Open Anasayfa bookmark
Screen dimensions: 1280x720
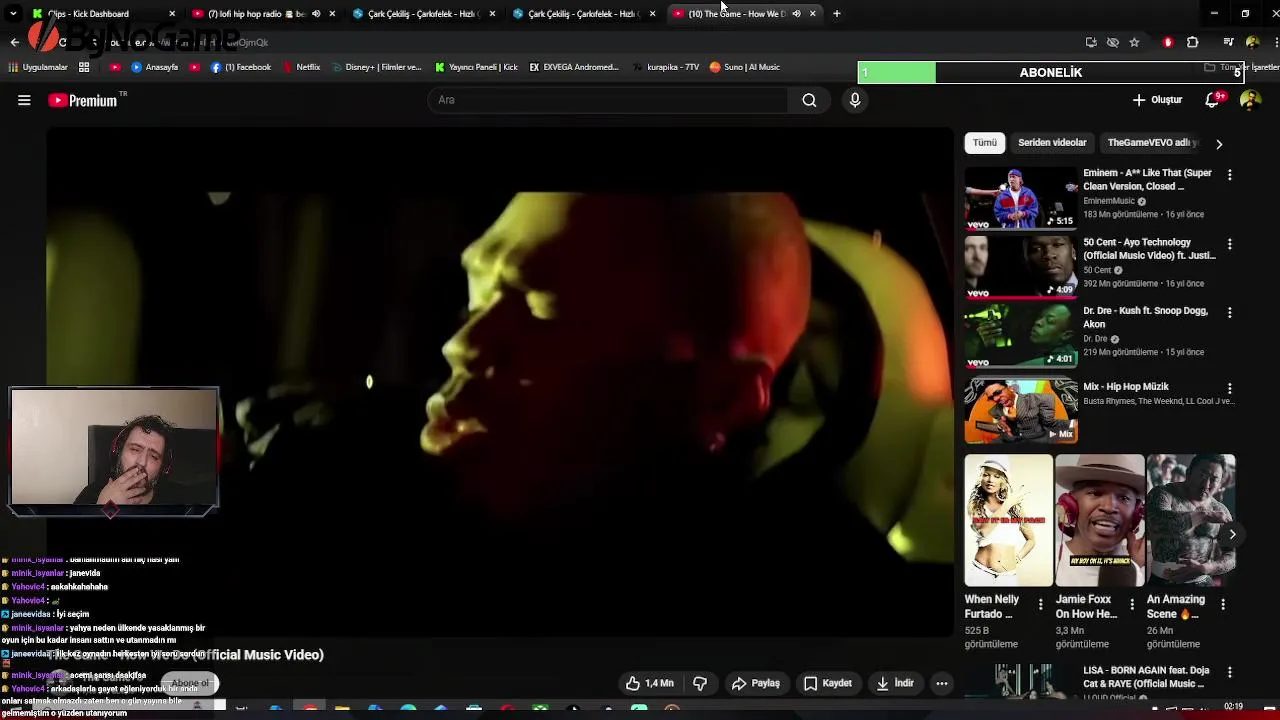(x=155, y=67)
